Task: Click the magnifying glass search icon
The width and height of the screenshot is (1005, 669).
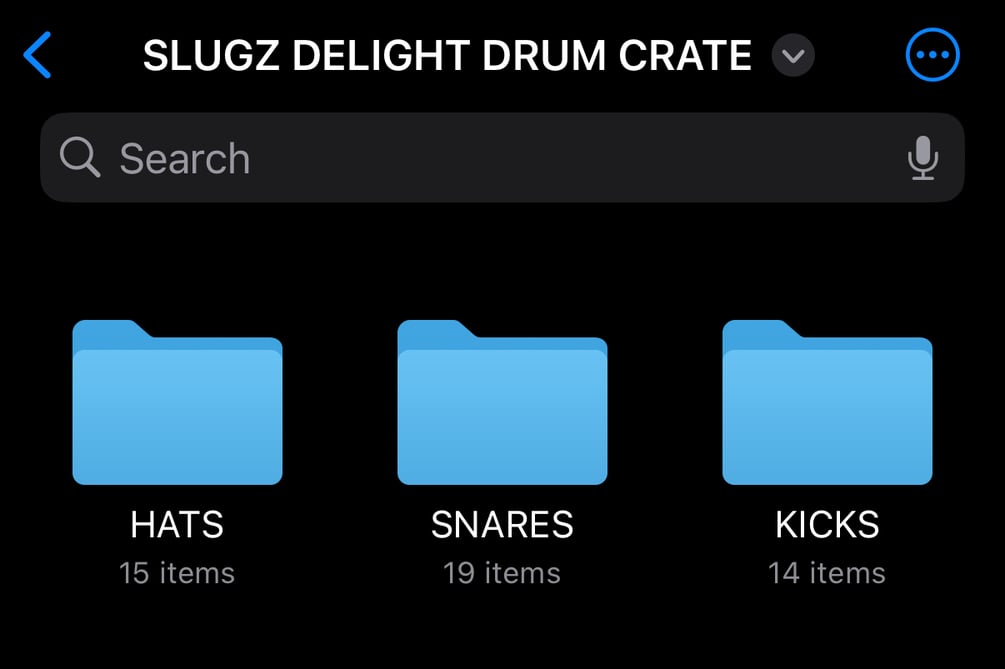Action: pyautogui.click(x=80, y=158)
